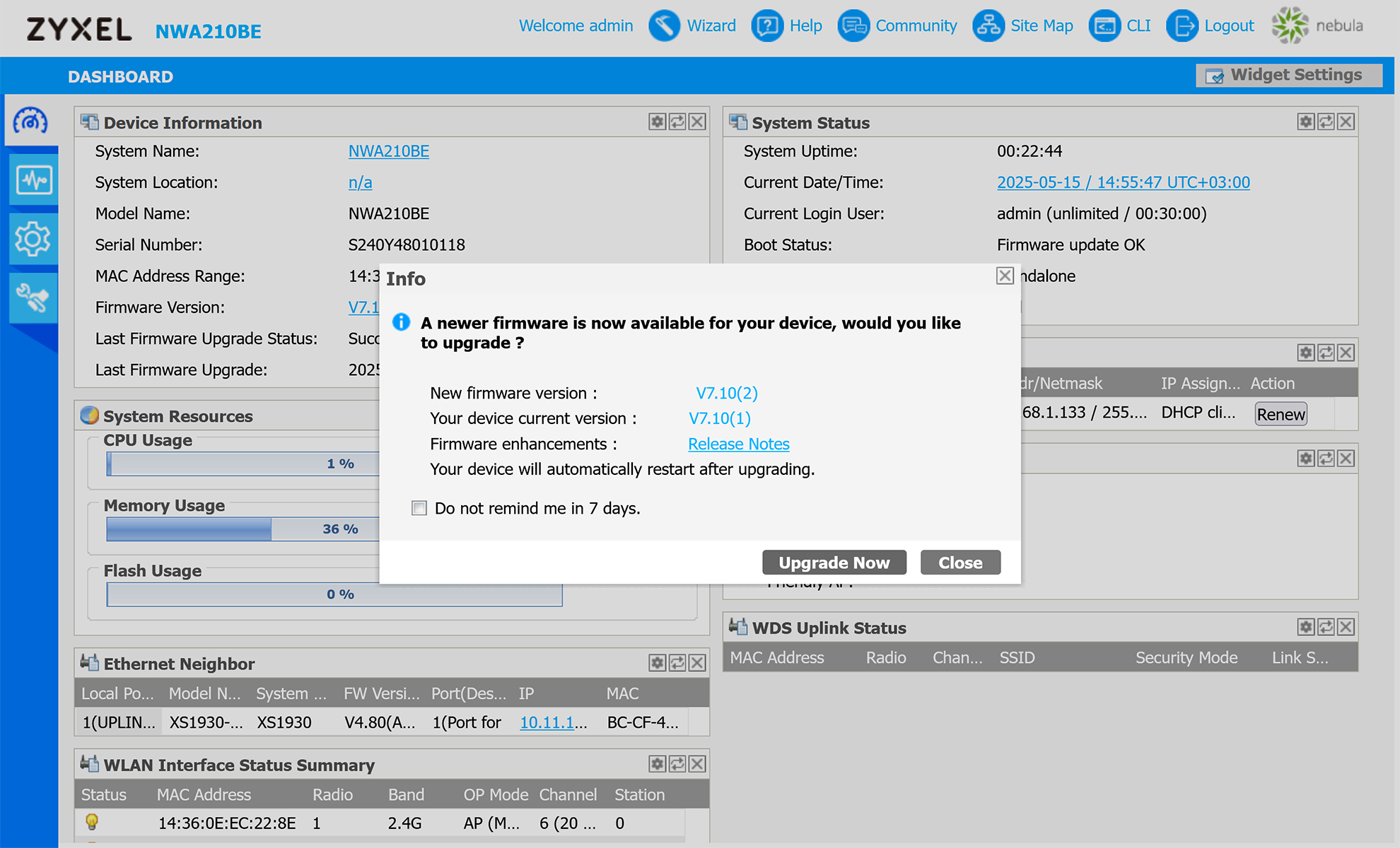
Task: Click the 1(UPLIN... local port cell
Action: [118, 722]
